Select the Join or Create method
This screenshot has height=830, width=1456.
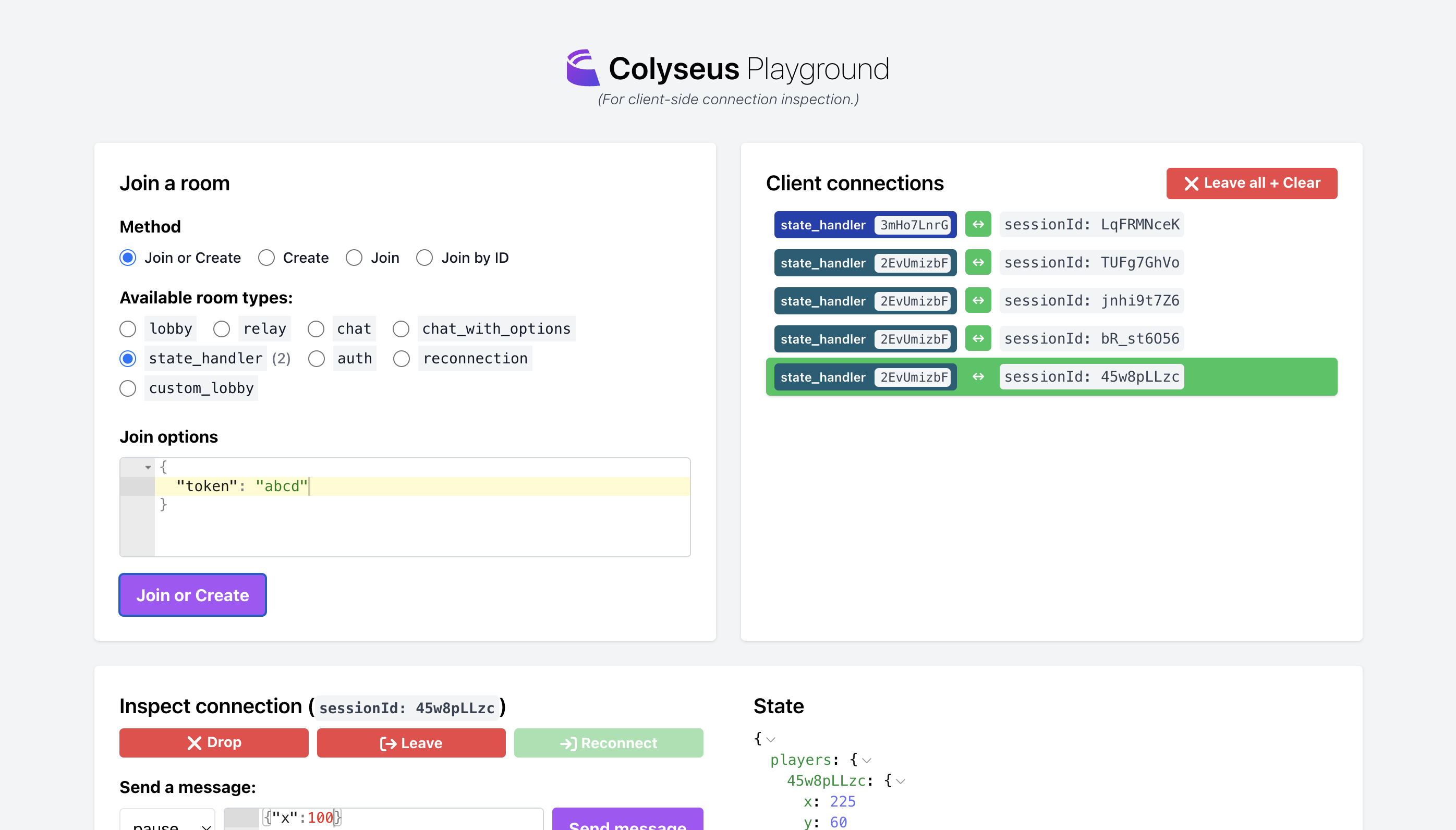coord(128,258)
